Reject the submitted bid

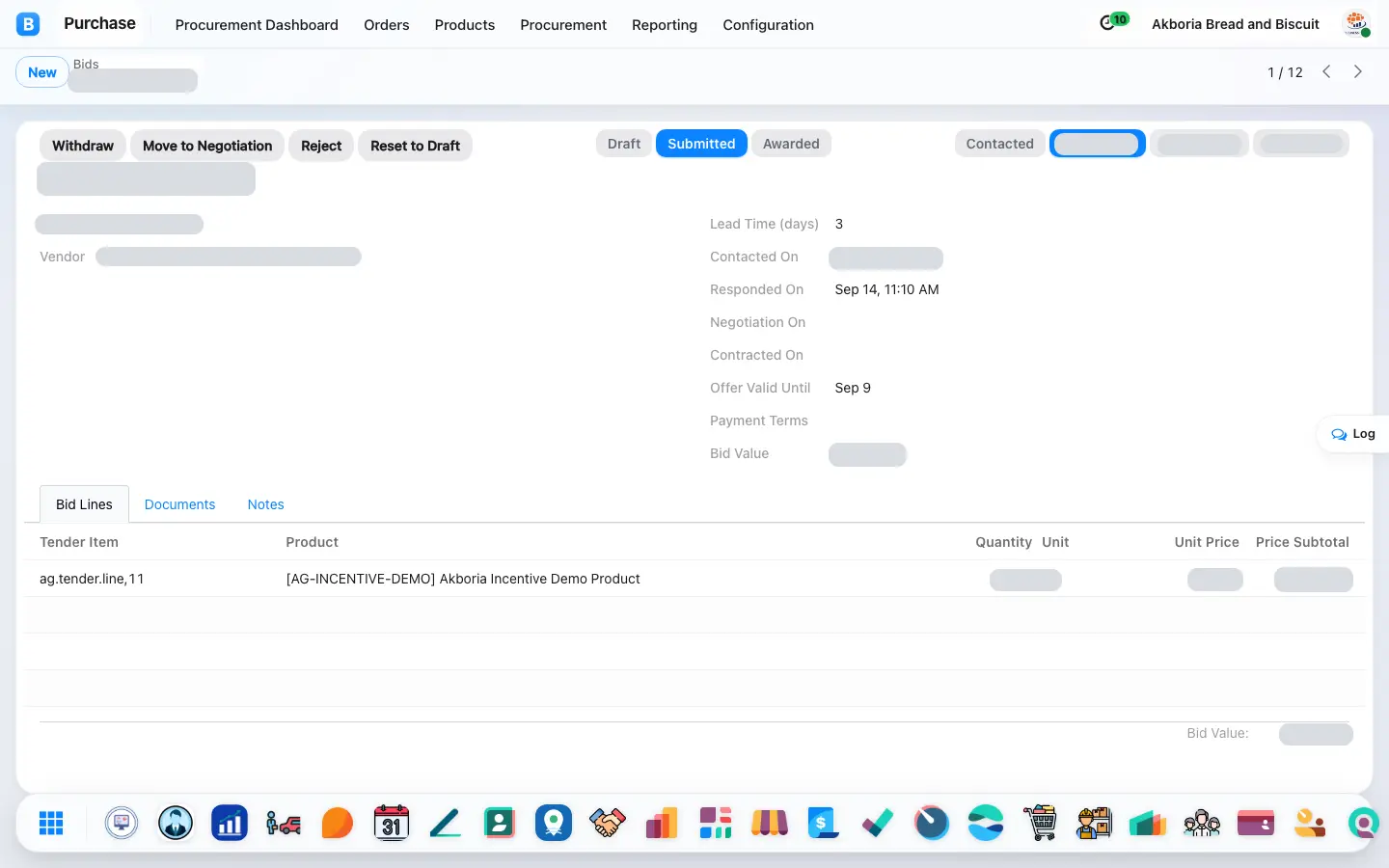(x=321, y=146)
